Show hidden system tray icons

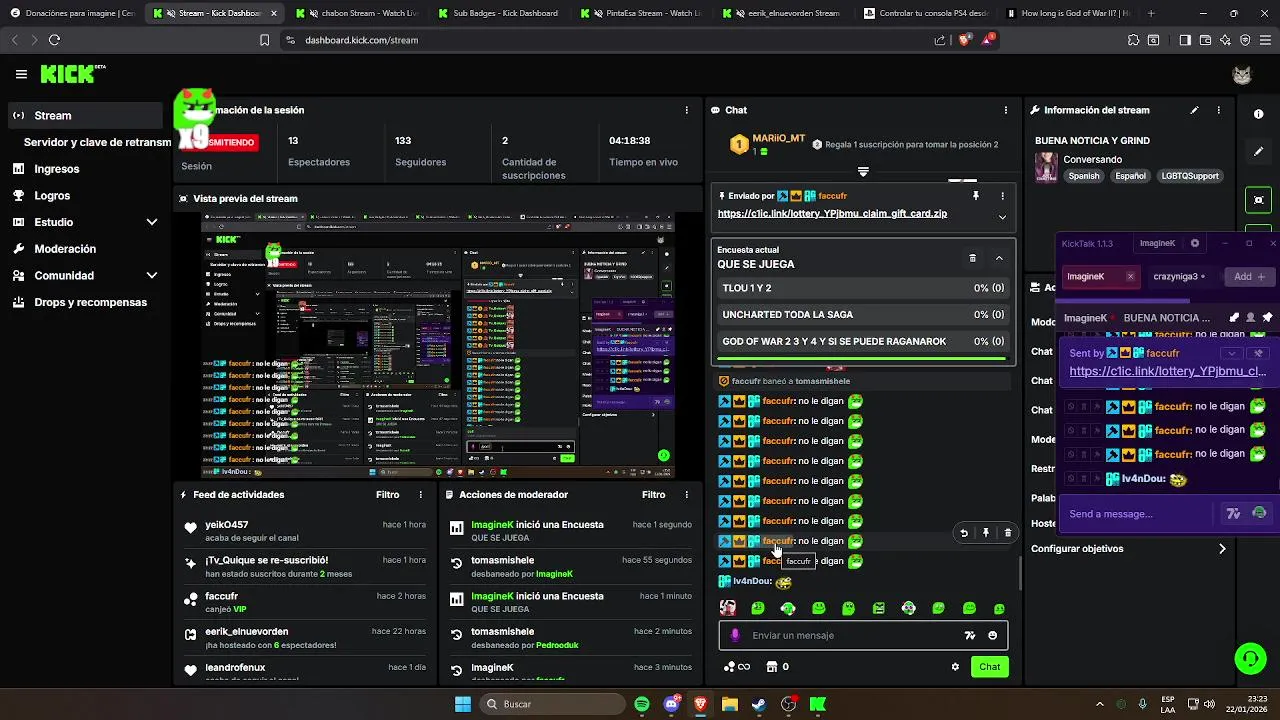[1100, 704]
